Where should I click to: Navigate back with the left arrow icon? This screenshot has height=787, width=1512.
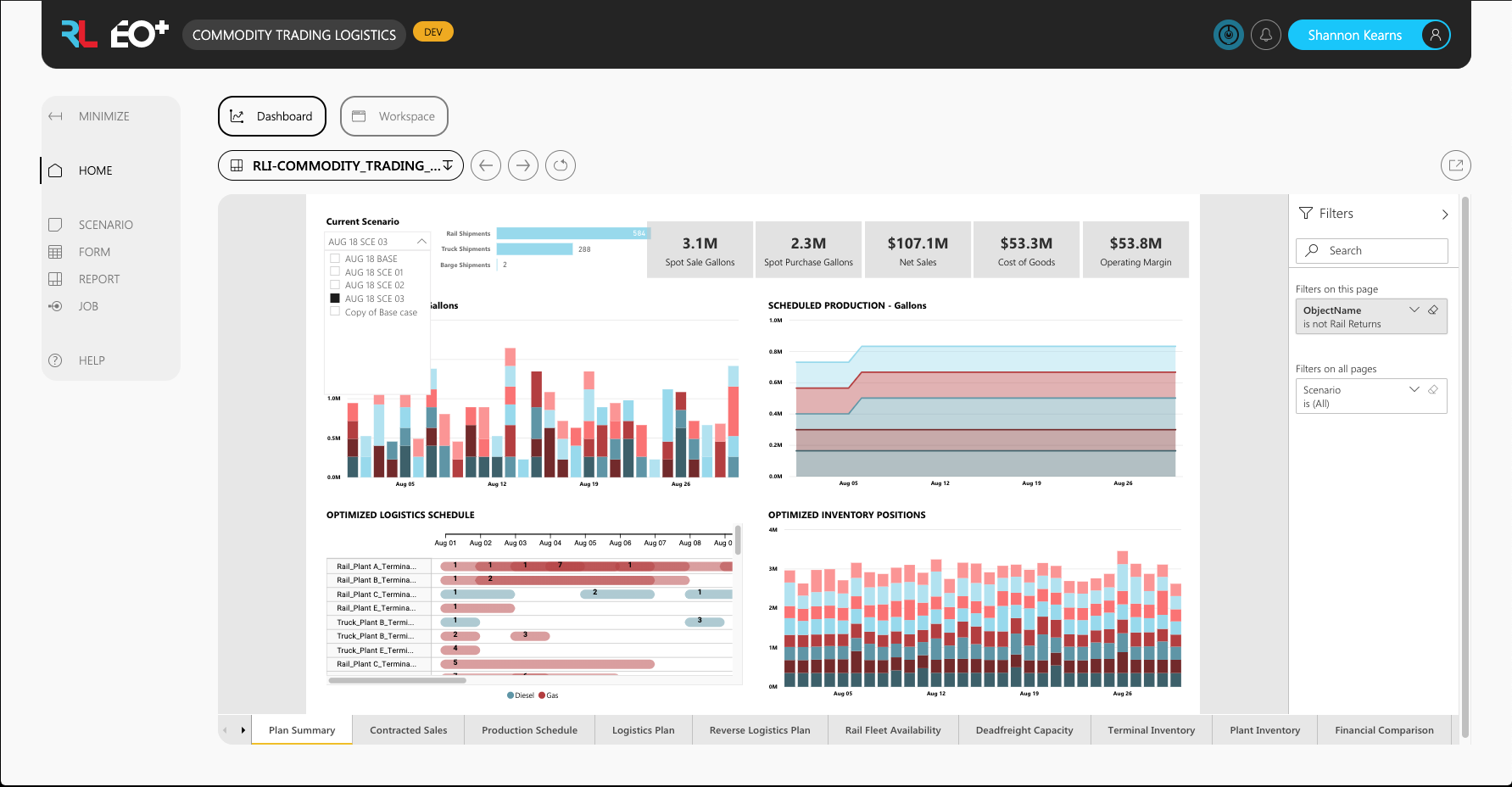486,165
